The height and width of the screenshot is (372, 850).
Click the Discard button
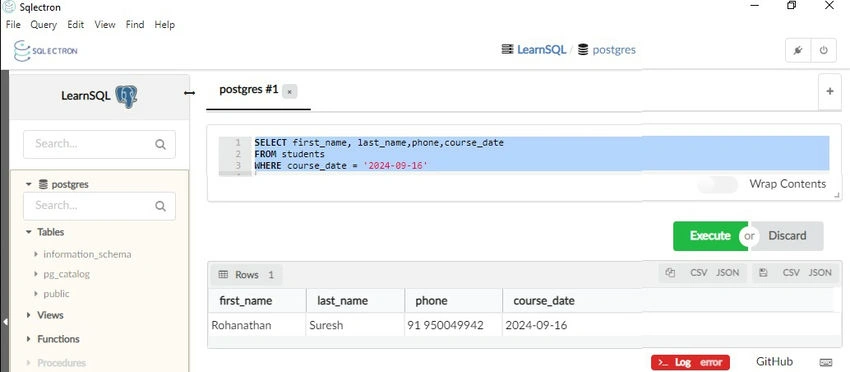(x=787, y=236)
